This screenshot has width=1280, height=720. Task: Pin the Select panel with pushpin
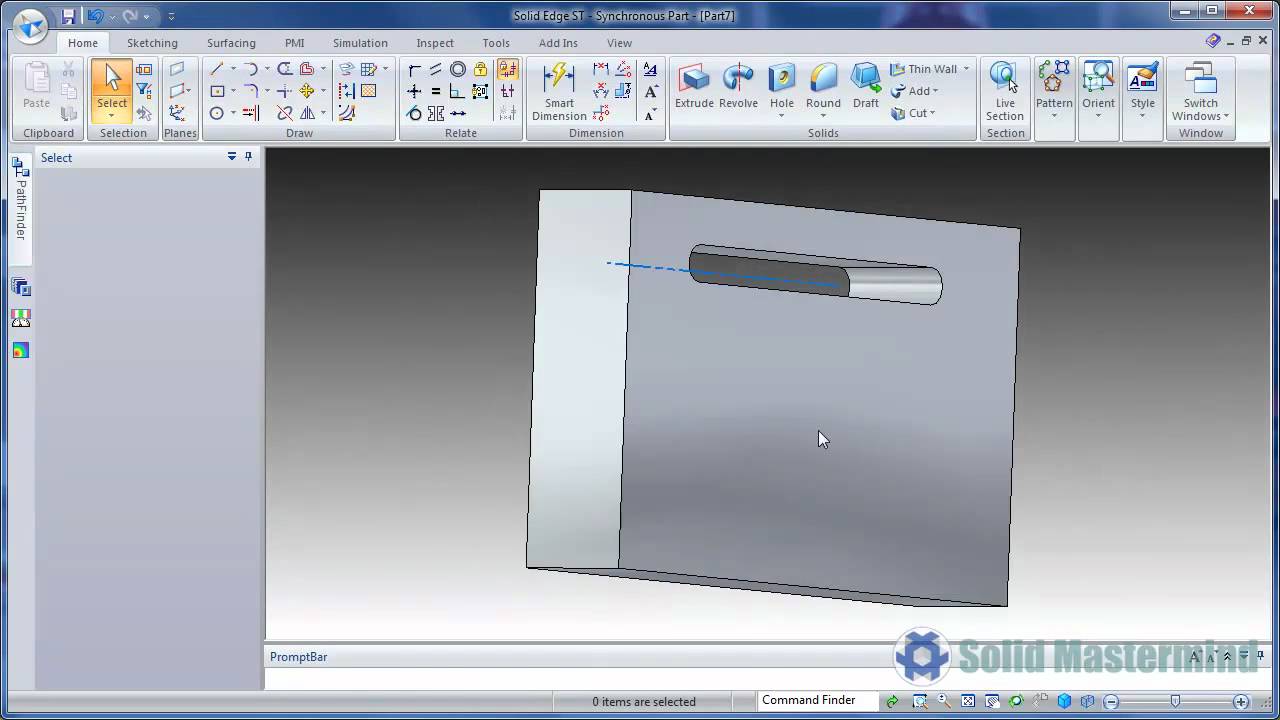[x=249, y=157]
